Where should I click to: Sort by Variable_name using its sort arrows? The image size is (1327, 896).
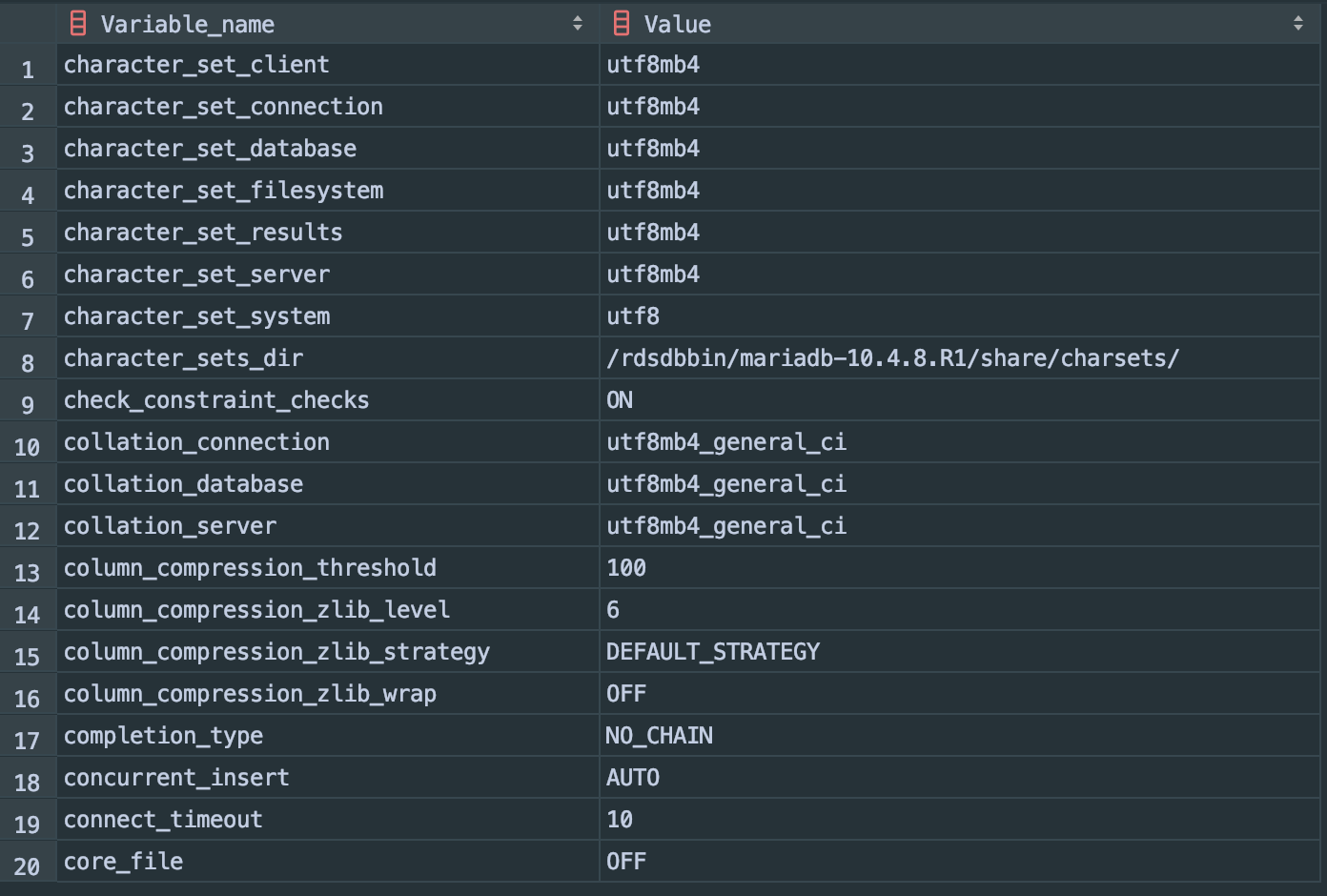point(578,24)
